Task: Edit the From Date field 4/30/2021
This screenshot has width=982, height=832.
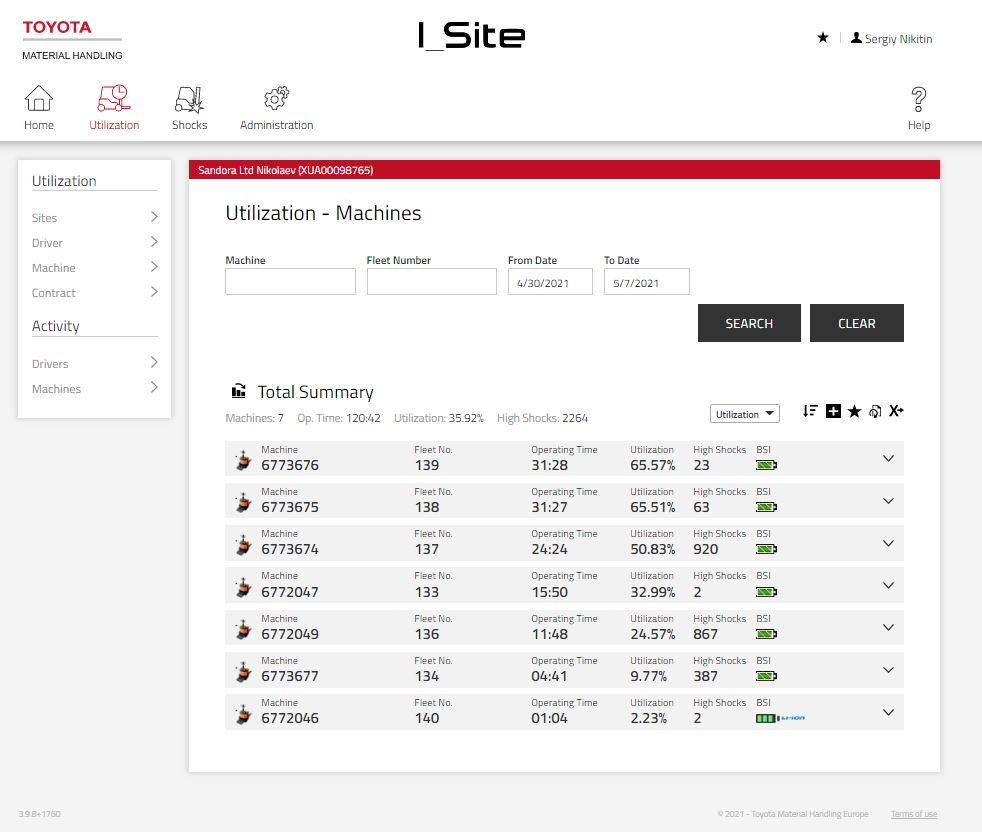Action: tap(550, 281)
